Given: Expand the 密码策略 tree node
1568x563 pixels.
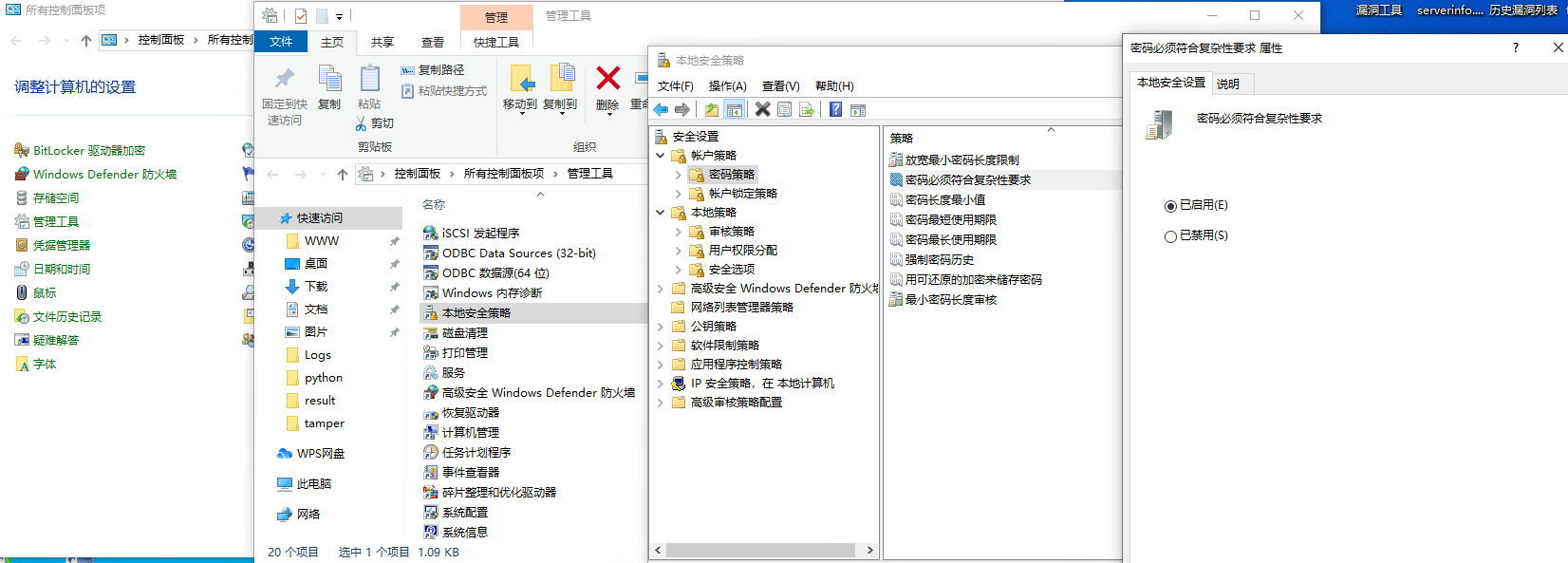Looking at the screenshot, I should [x=678, y=175].
